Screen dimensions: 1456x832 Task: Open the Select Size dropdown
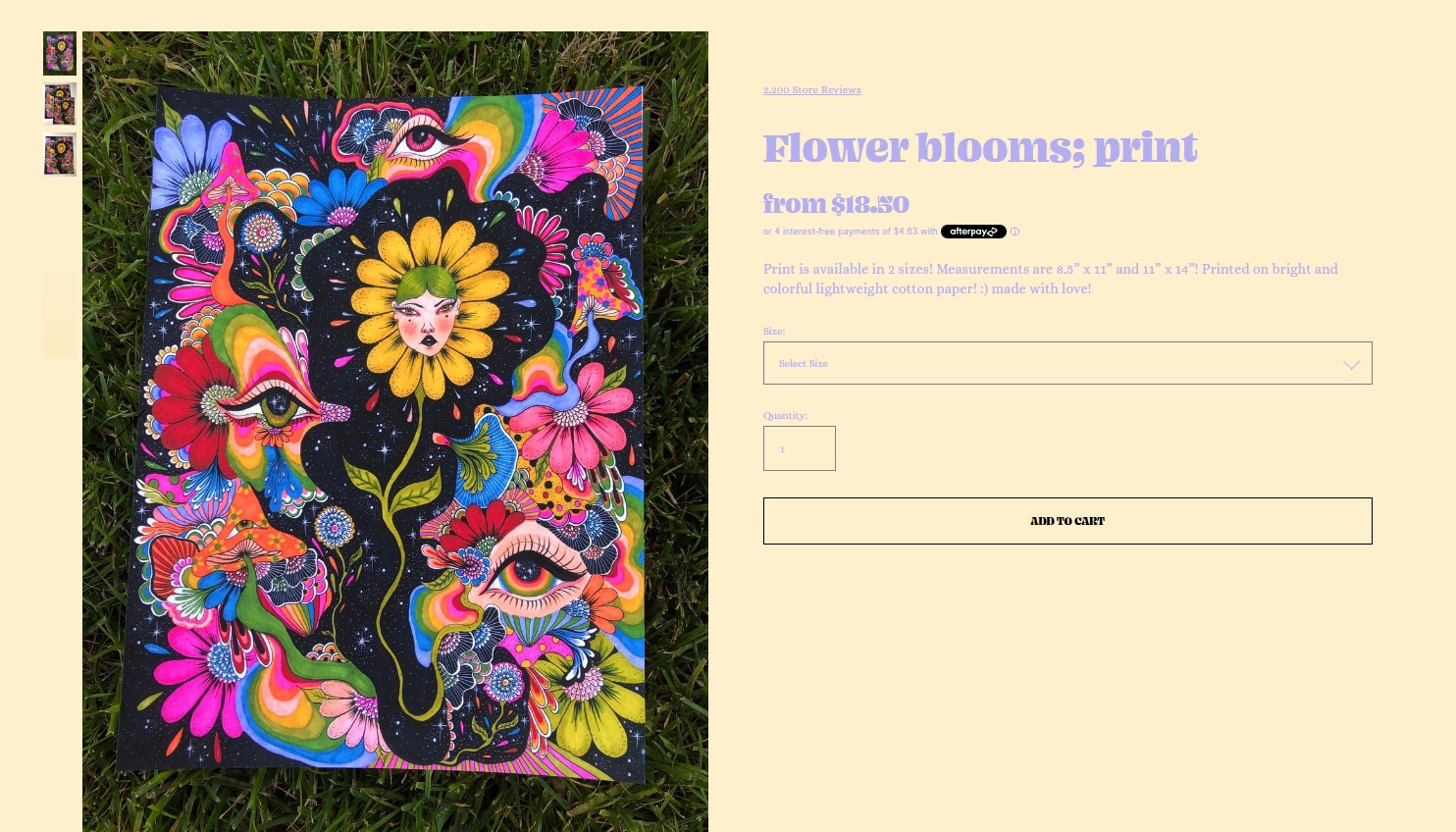coord(1067,363)
